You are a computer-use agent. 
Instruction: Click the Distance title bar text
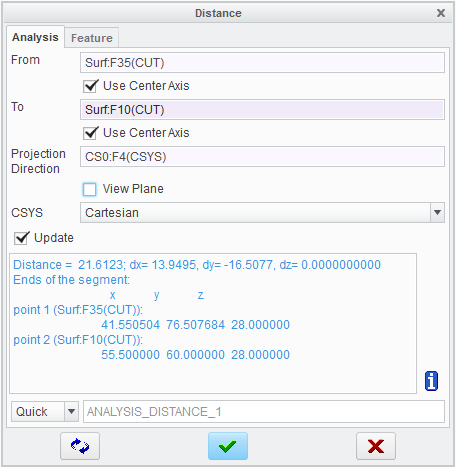pyautogui.click(x=218, y=13)
